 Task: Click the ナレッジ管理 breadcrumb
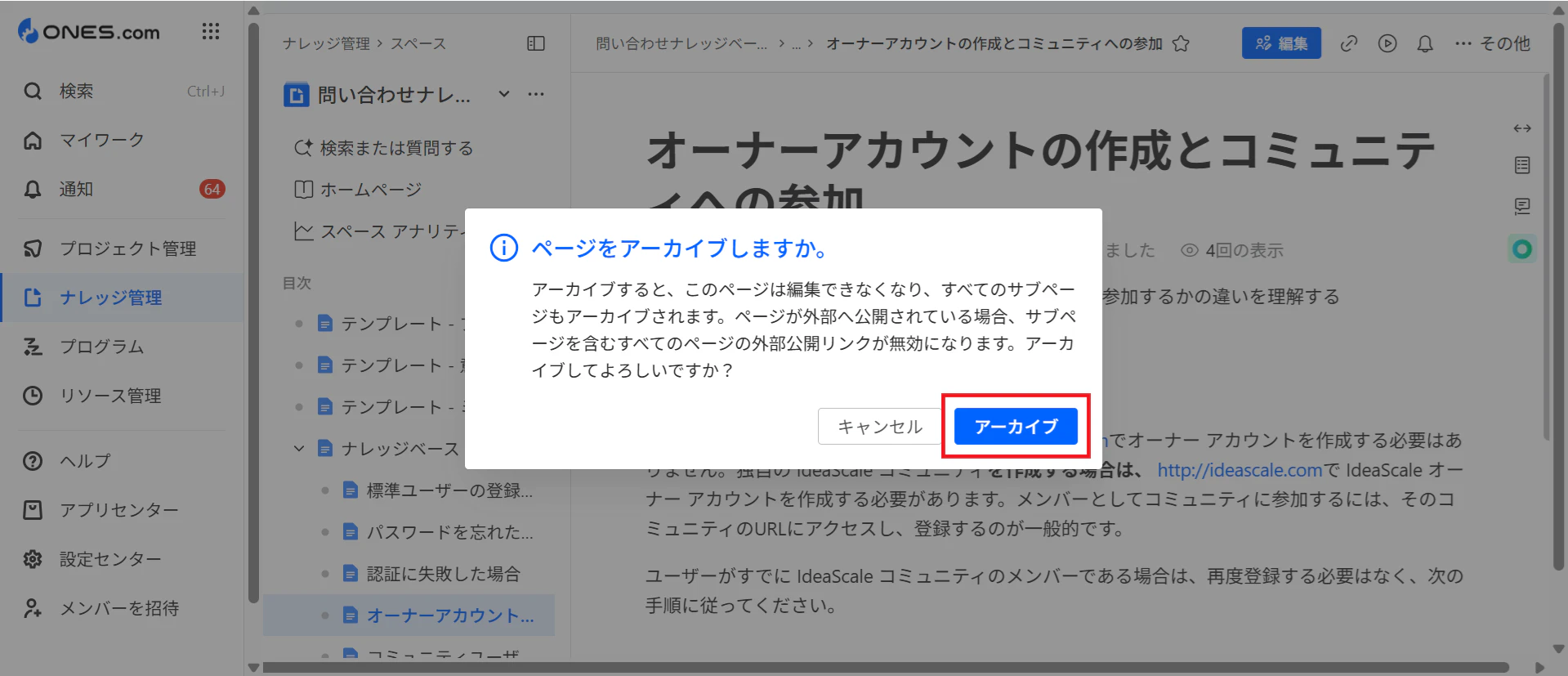pos(326,43)
